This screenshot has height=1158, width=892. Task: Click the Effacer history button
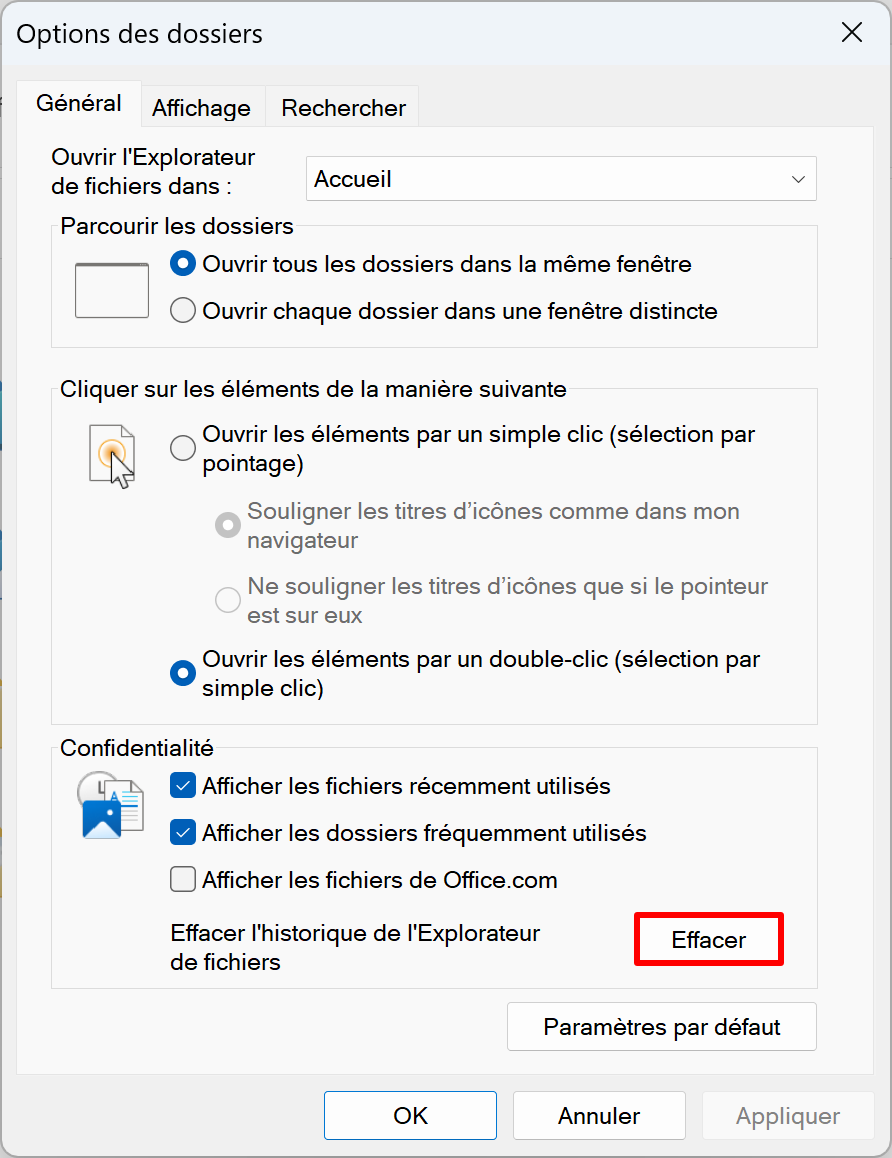point(709,939)
